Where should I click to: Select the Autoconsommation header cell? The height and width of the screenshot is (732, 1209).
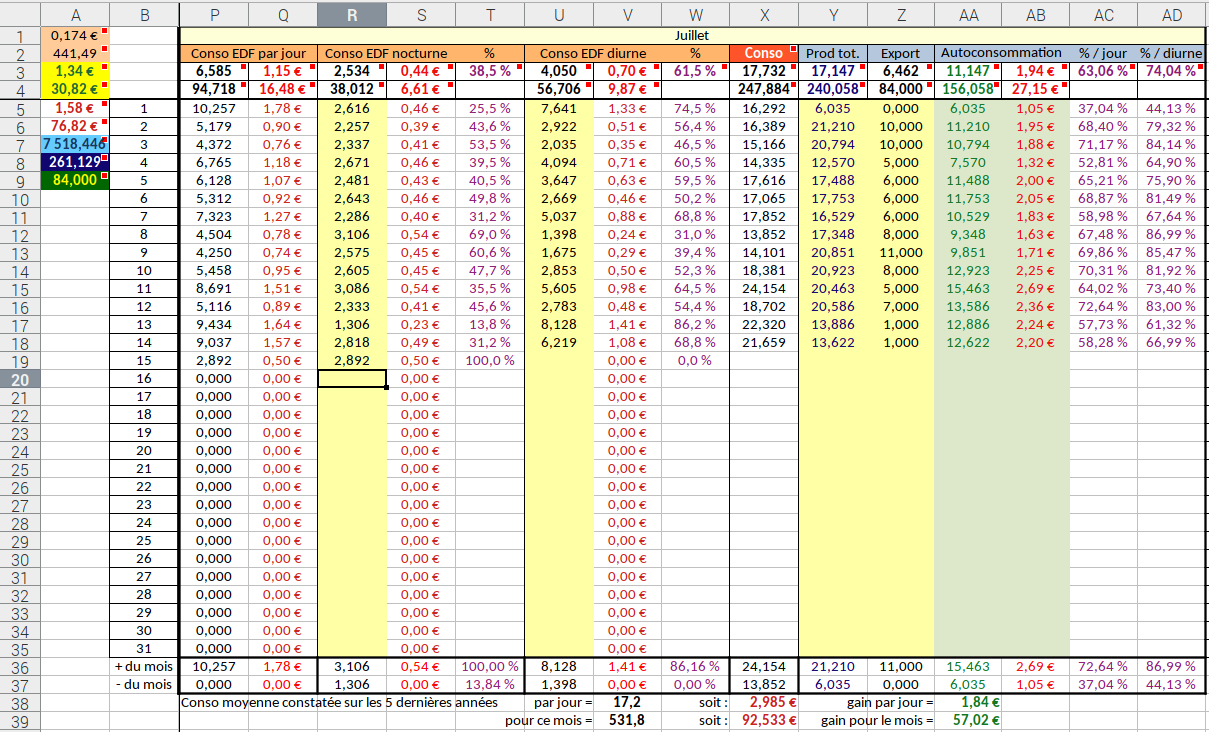click(1000, 53)
